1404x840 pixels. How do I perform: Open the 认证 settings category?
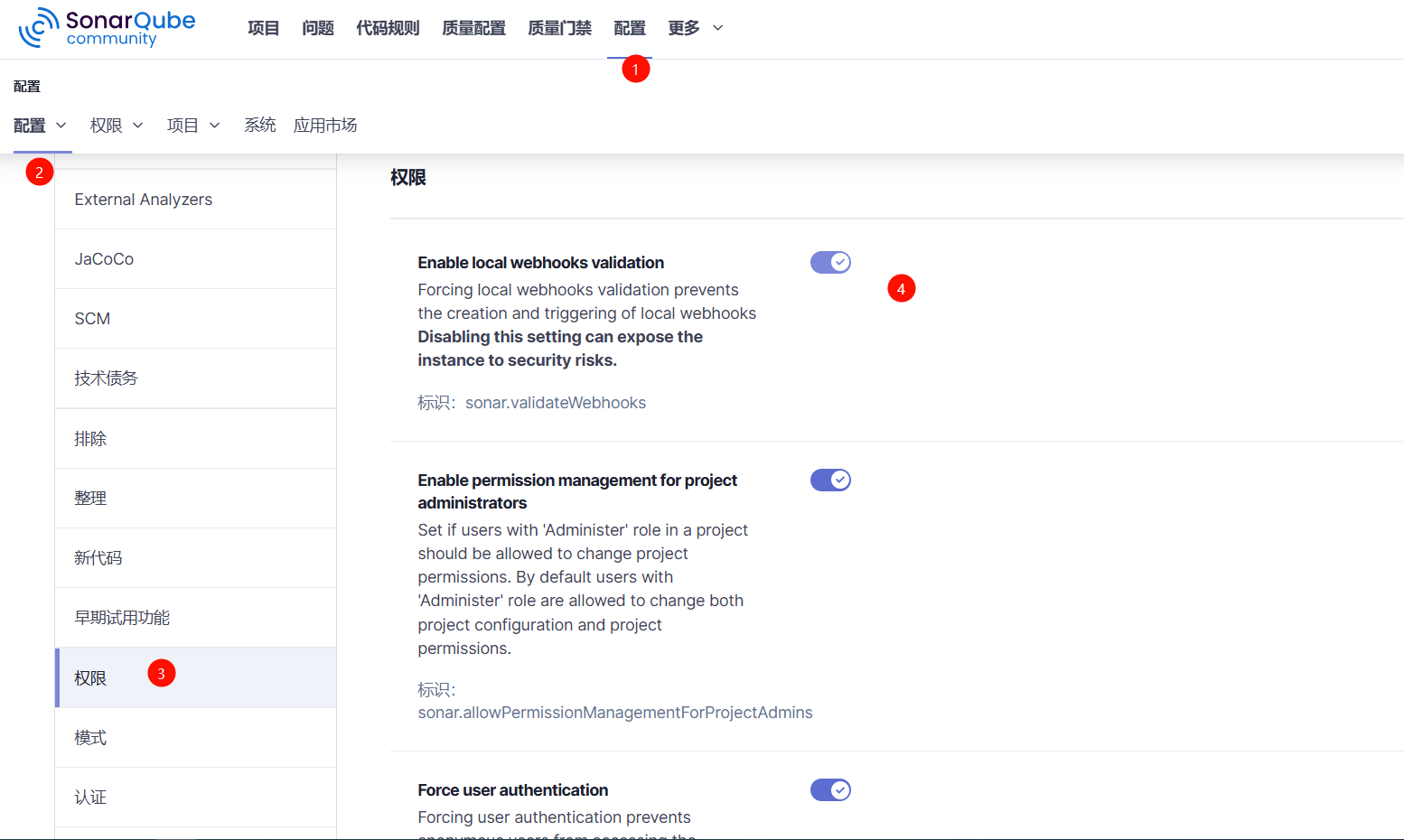90,798
